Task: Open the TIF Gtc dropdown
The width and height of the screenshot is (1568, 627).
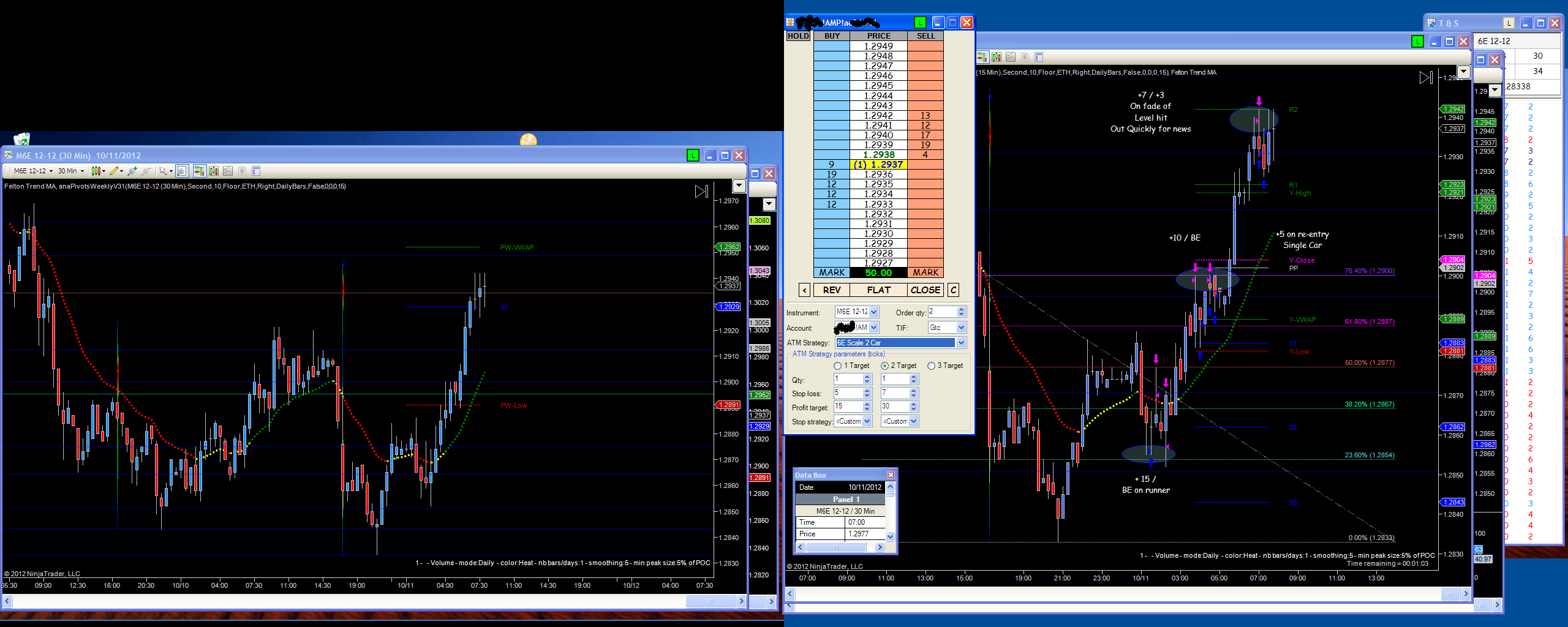Action: click(x=961, y=328)
